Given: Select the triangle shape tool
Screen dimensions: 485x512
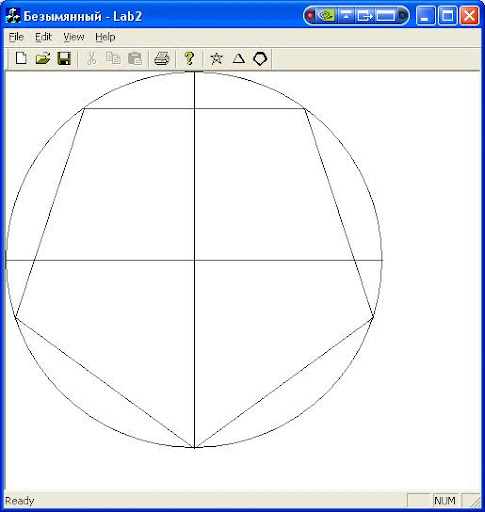Looking at the screenshot, I should (x=238, y=59).
